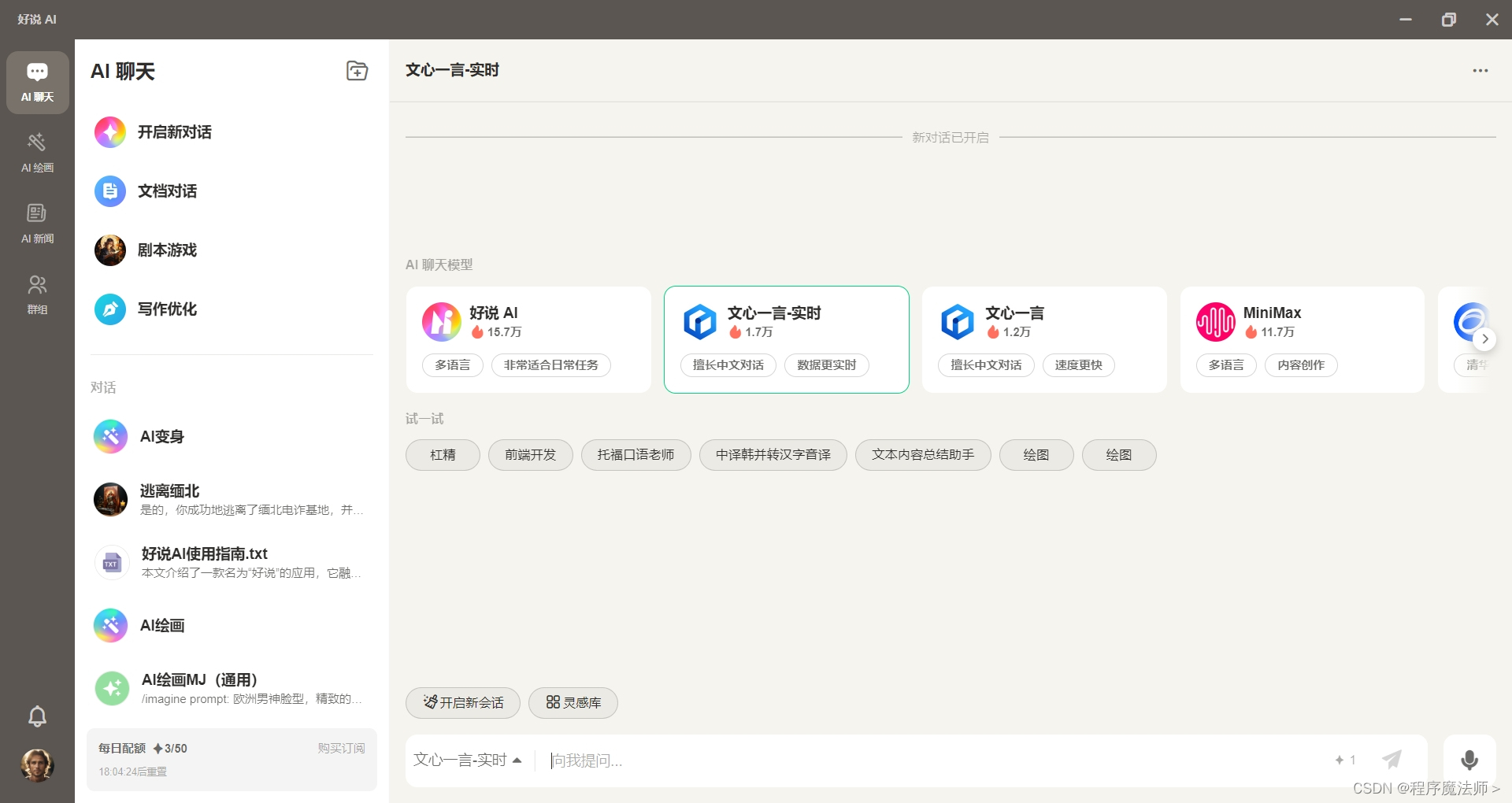Screen dimensions: 1512x803
Task: Try the 前端开发 prompt chip
Action: click(531, 455)
